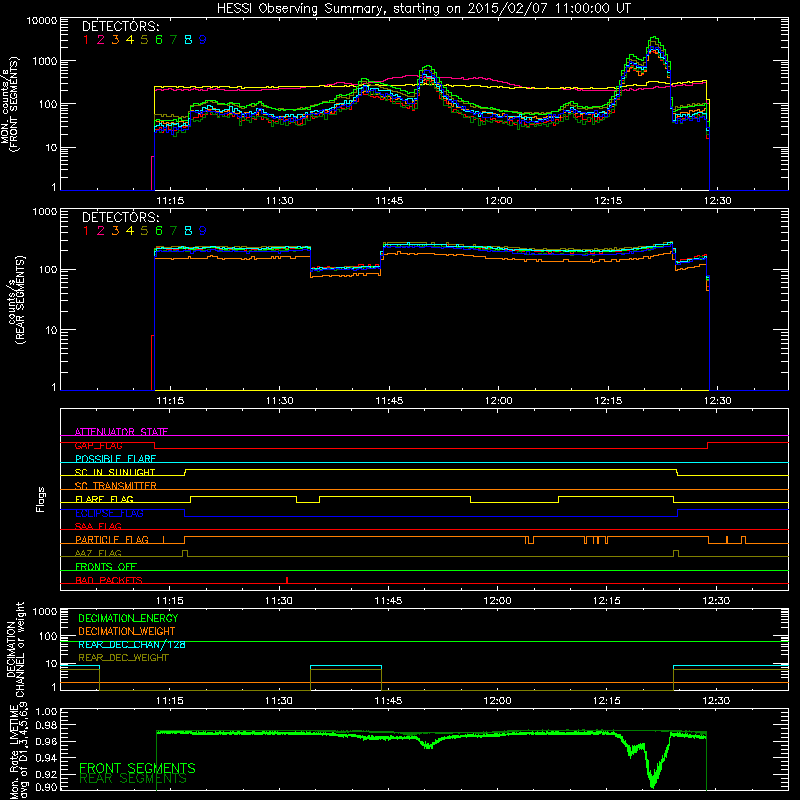The width and height of the screenshot is (800, 800).
Task: Click the 0.92 tick on the livetime axis
Action: (x=47, y=774)
